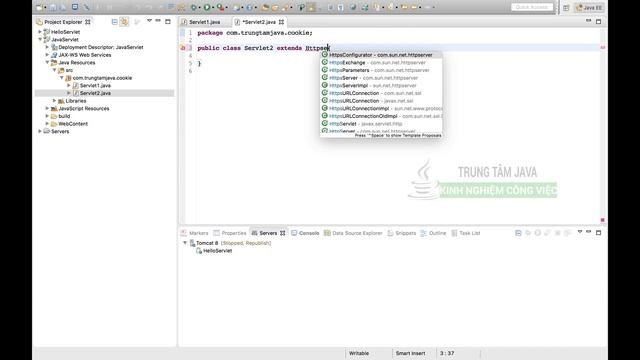Minimize the Project Explorer view
Image resolution: width=640 pixels, height=360 pixels.
158,21
